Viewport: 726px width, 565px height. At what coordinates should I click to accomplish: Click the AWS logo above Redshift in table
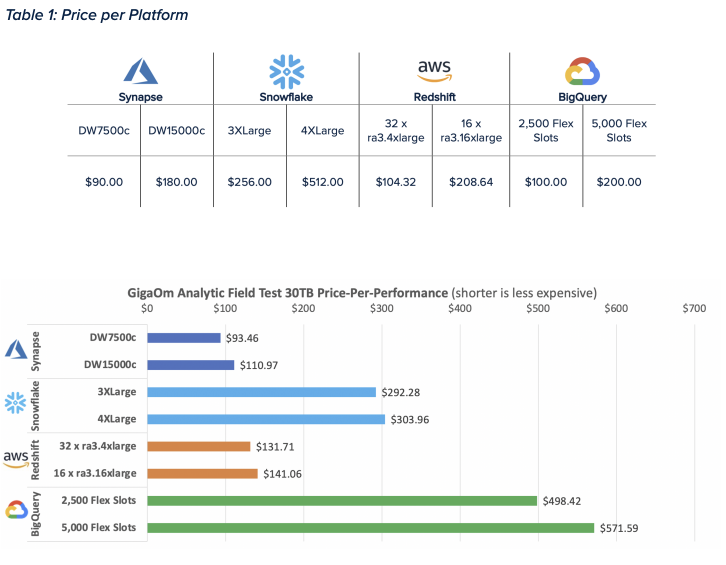coord(434,71)
